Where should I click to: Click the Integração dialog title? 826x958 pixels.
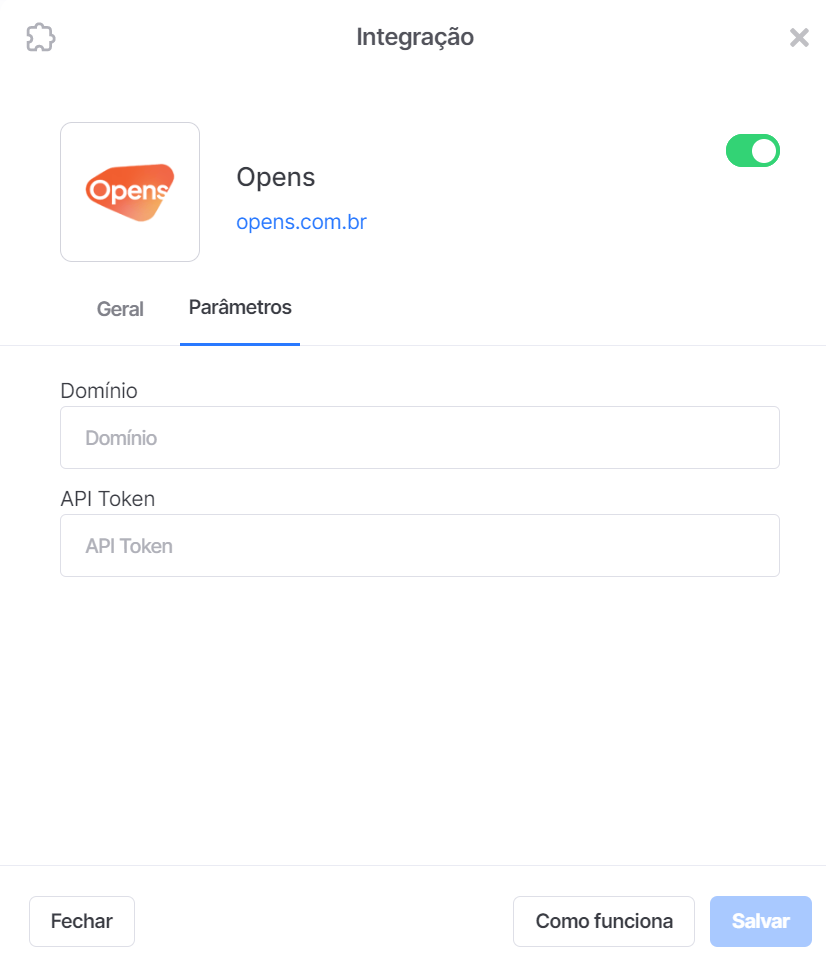click(415, 37)
